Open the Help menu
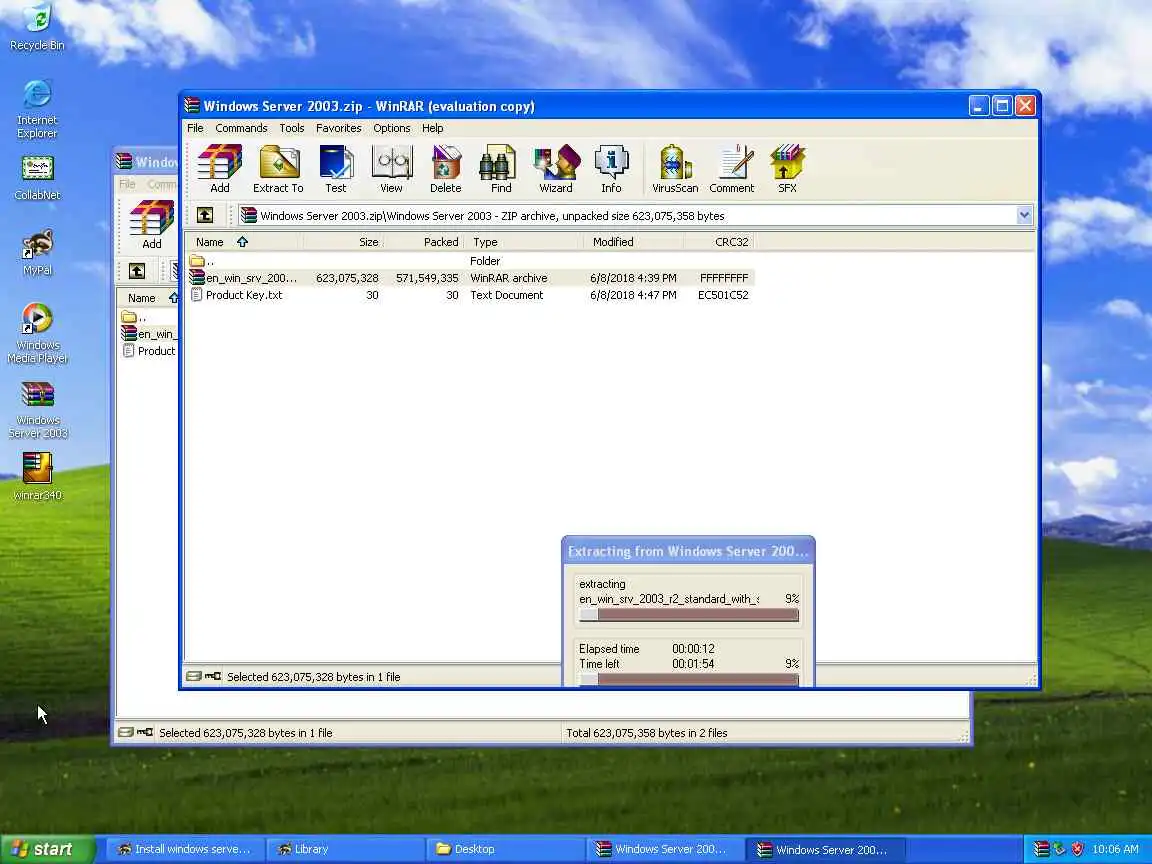1152x864 pixels. pos(433,128)
